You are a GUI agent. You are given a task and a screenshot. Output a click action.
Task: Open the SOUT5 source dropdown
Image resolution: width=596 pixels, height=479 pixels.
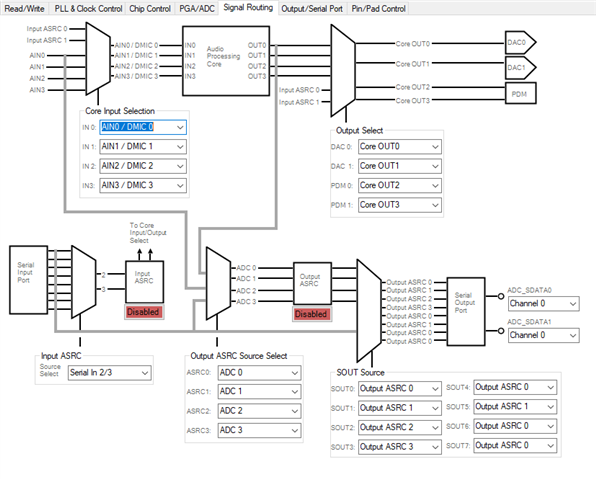click(x=515, y=406)
